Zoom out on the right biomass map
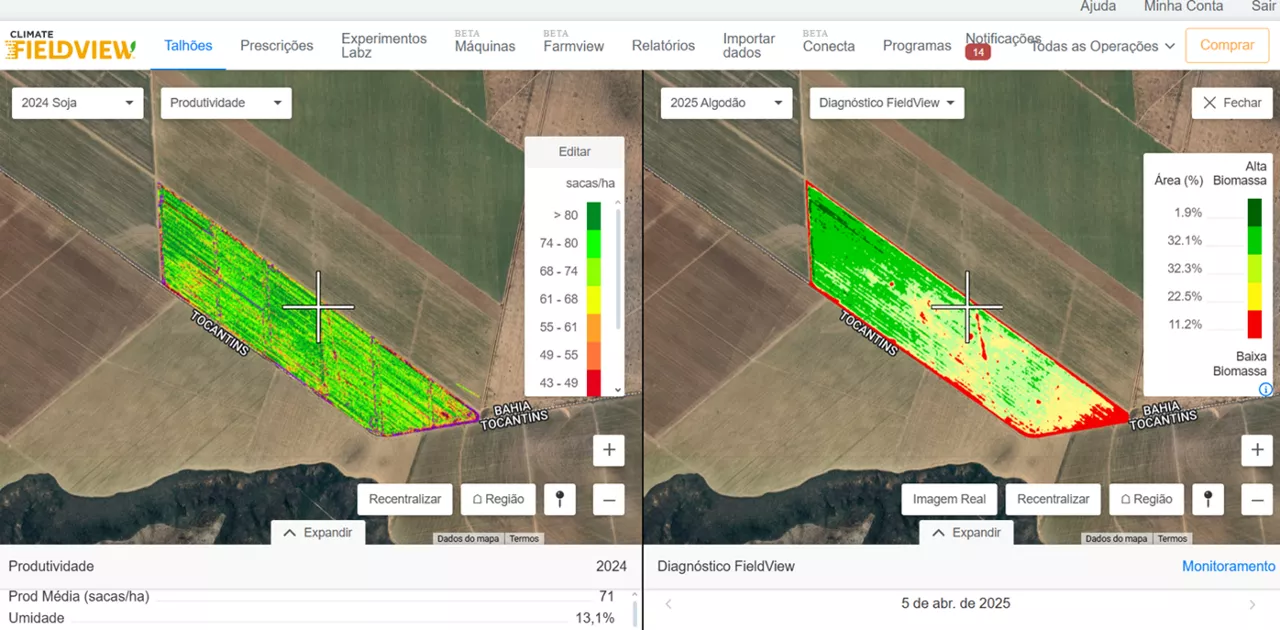The image size is (1280, 630). coord(1257,500)
